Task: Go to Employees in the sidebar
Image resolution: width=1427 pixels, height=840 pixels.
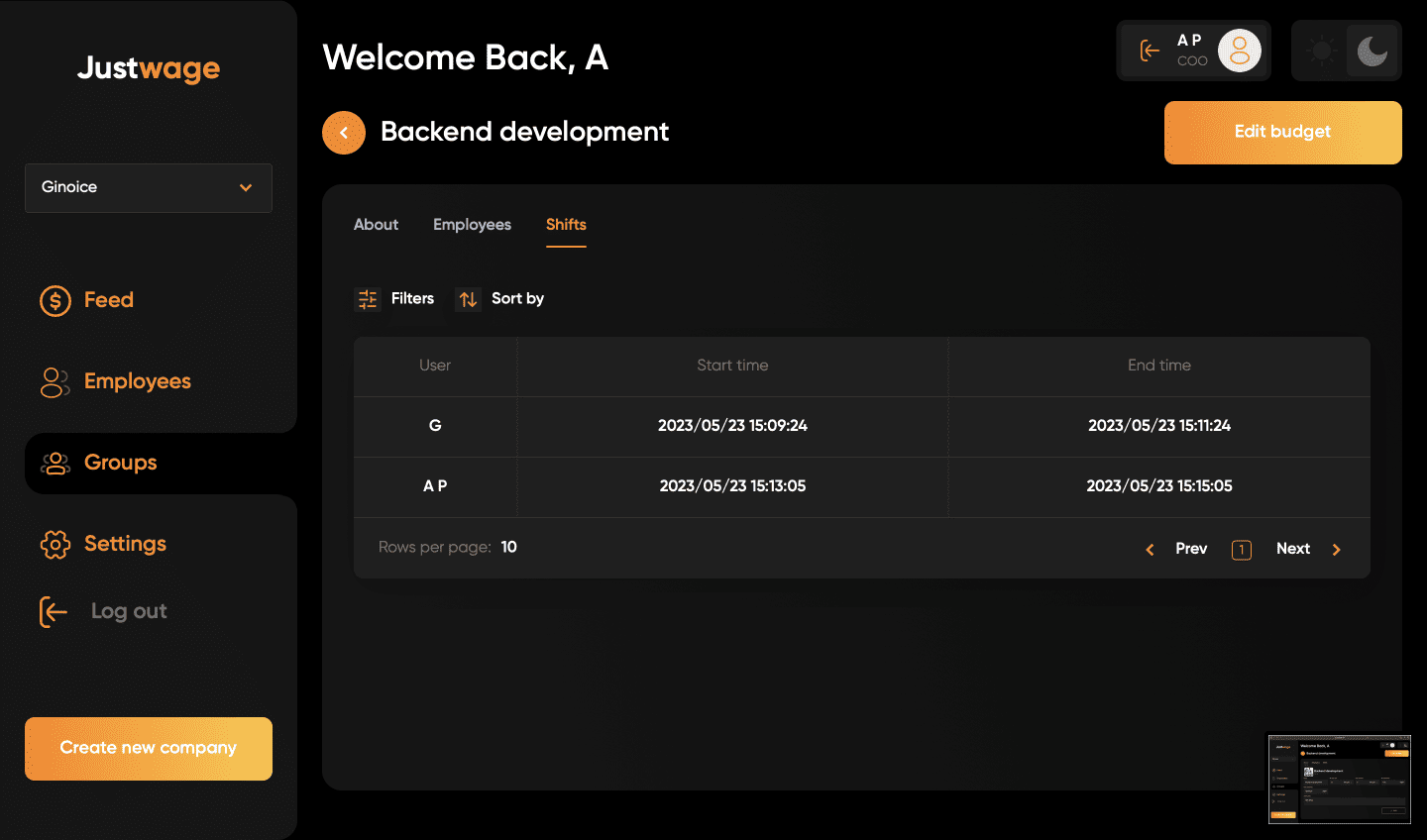Action: click(x=138, y=382)
